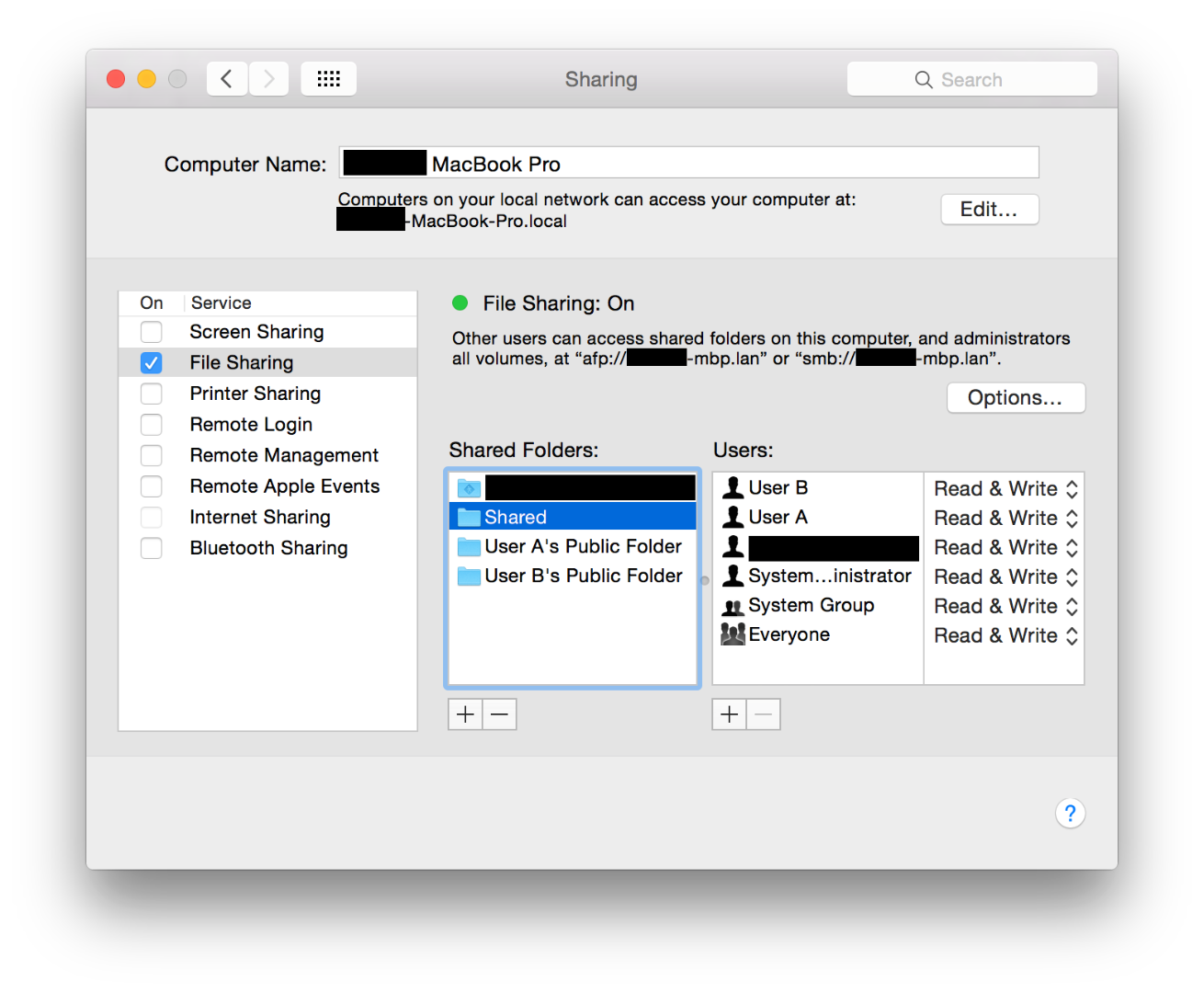Select User B's Public Folder
The width and height of the screenshot is (1204, 993).
(583, 576)
